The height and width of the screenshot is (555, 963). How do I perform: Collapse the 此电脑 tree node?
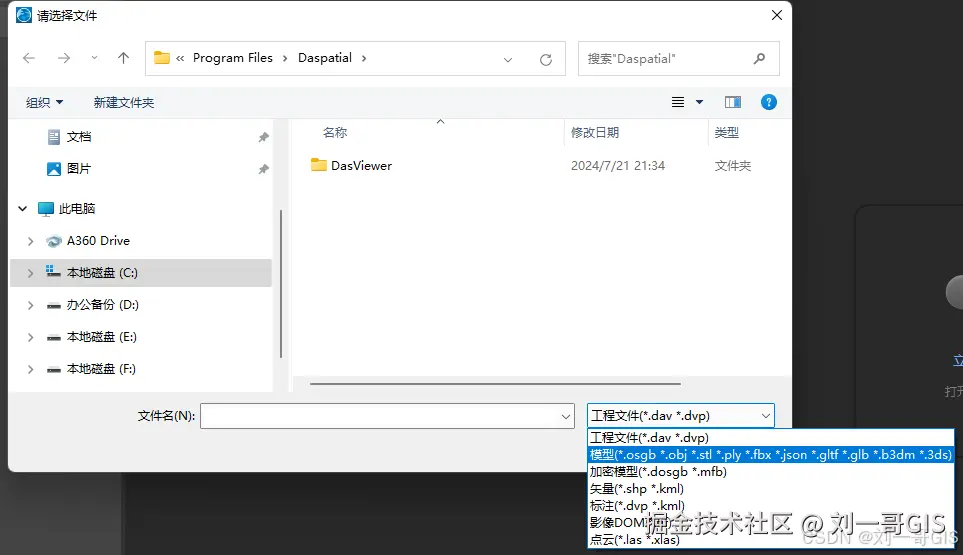(x=23, y=209)
